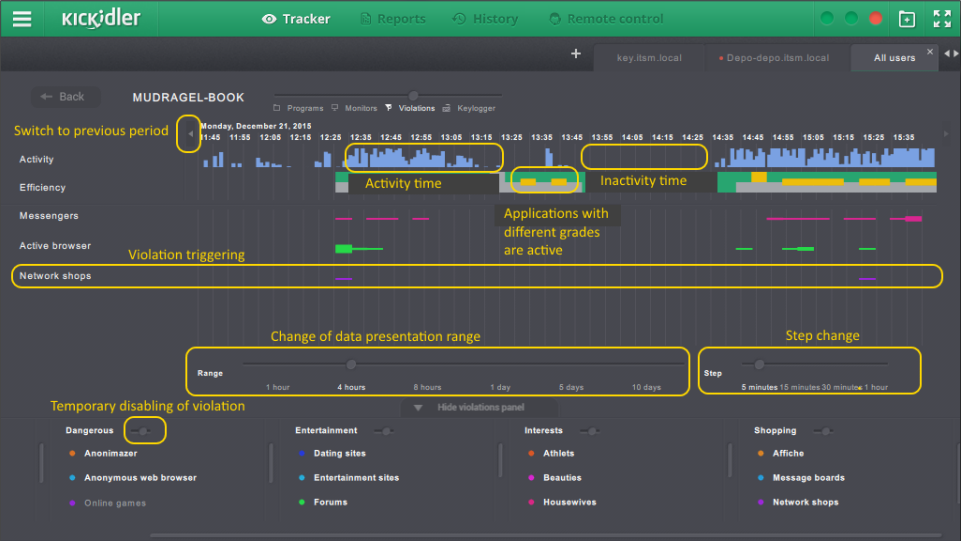Select the Keylogger view mode

pyautogui.click(x=469, y=109)
